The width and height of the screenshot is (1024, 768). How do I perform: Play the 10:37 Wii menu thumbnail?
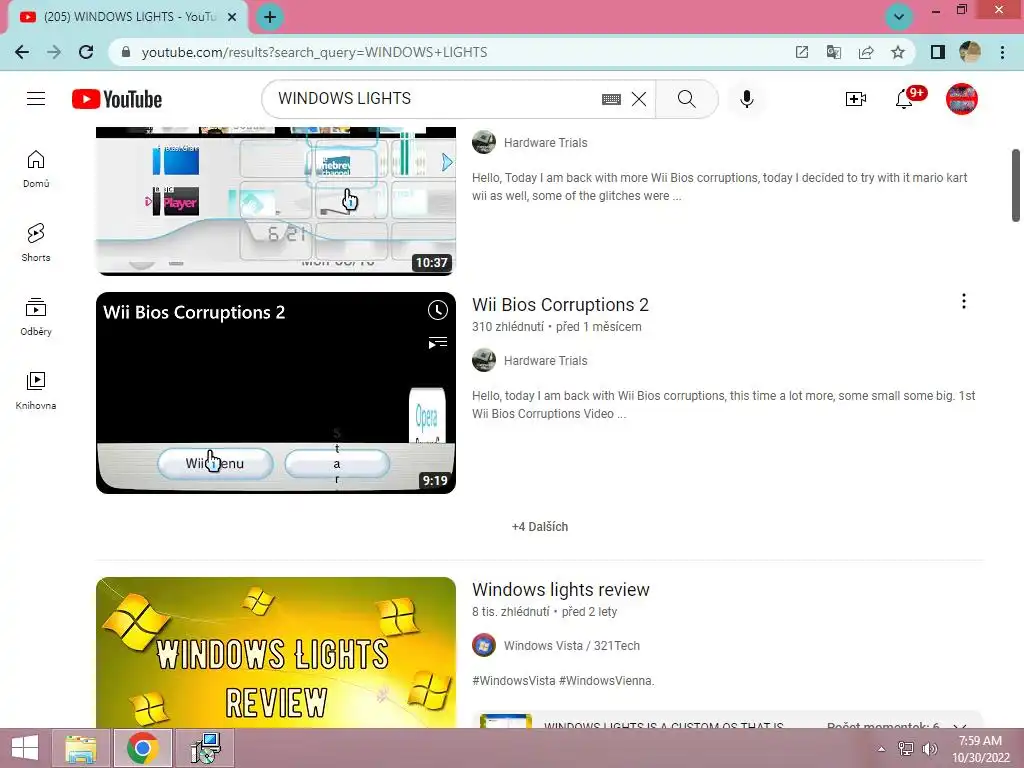pos(276,200)
